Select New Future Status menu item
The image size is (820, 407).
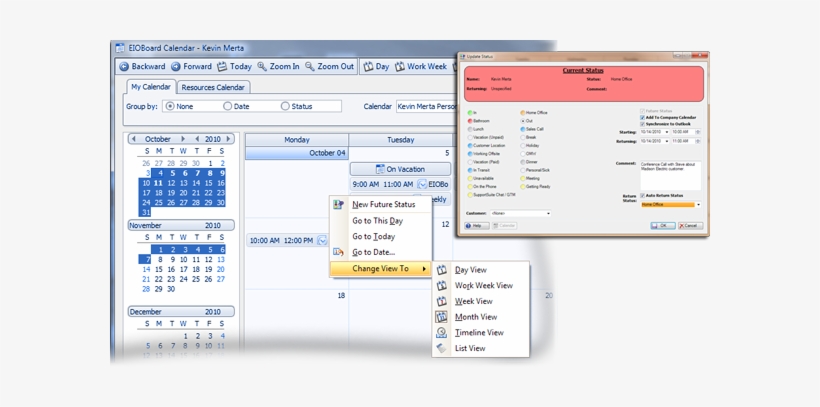381,205
